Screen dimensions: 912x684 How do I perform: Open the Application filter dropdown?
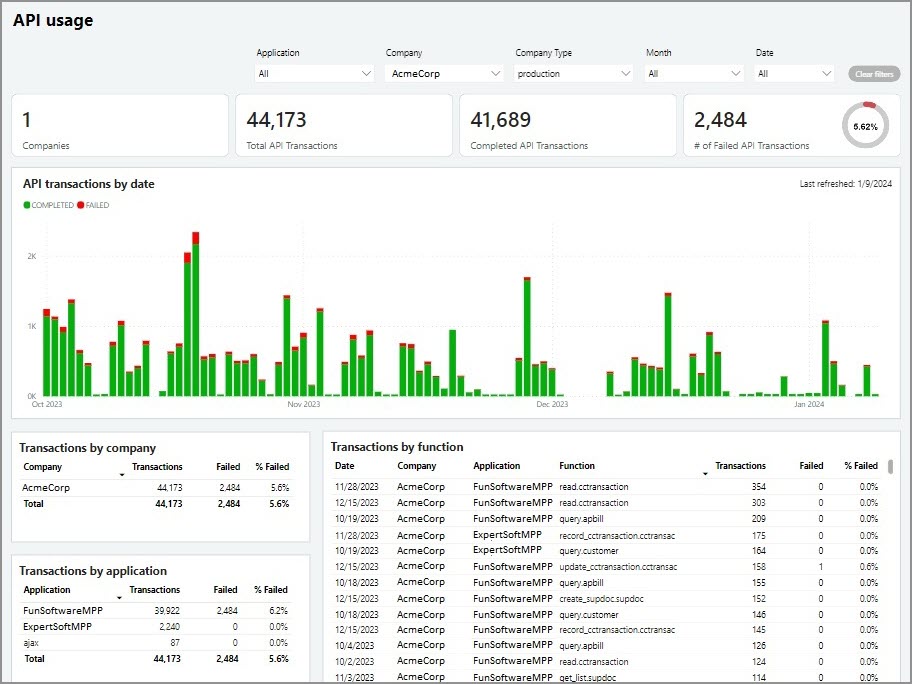click(315, 74)
